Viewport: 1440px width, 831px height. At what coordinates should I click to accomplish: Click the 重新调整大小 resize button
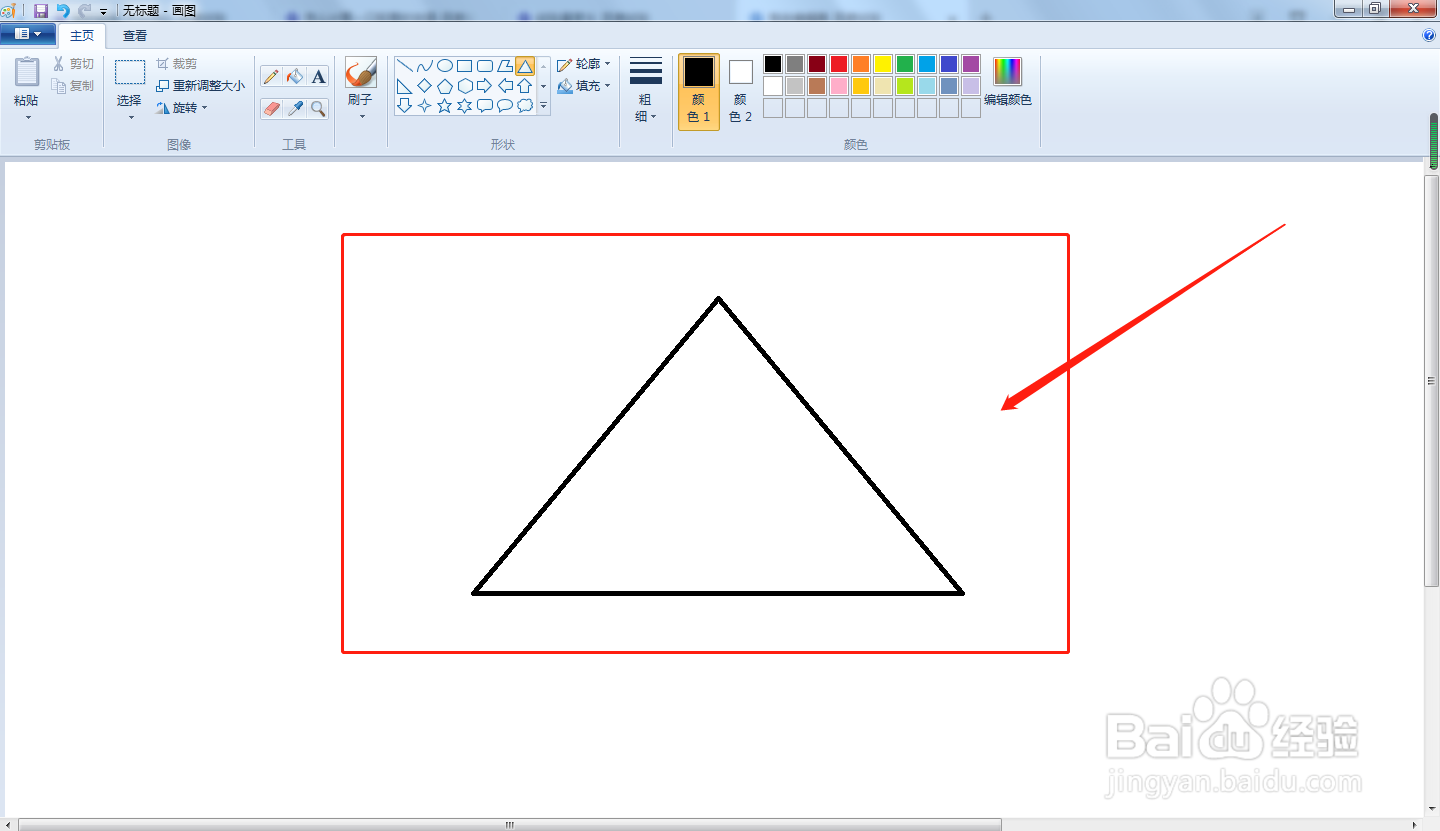coord(200,86)
